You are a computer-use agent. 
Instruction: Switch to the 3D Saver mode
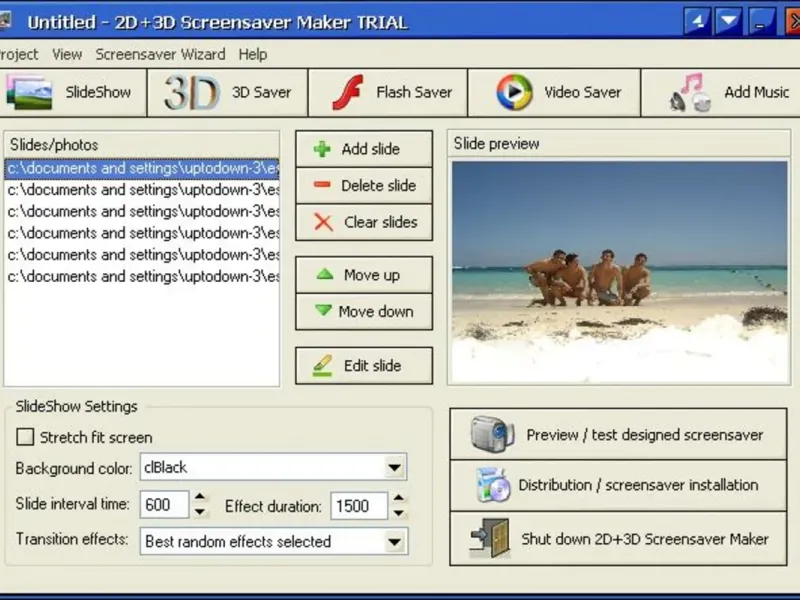[228, 92]
